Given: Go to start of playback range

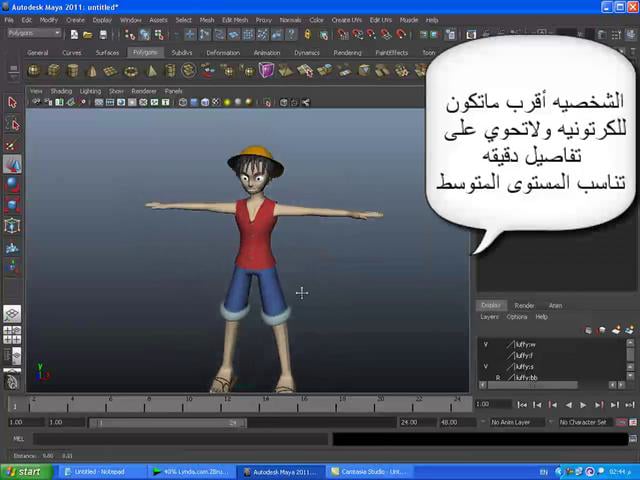Looking at the screenshot, I should point(522,404).
